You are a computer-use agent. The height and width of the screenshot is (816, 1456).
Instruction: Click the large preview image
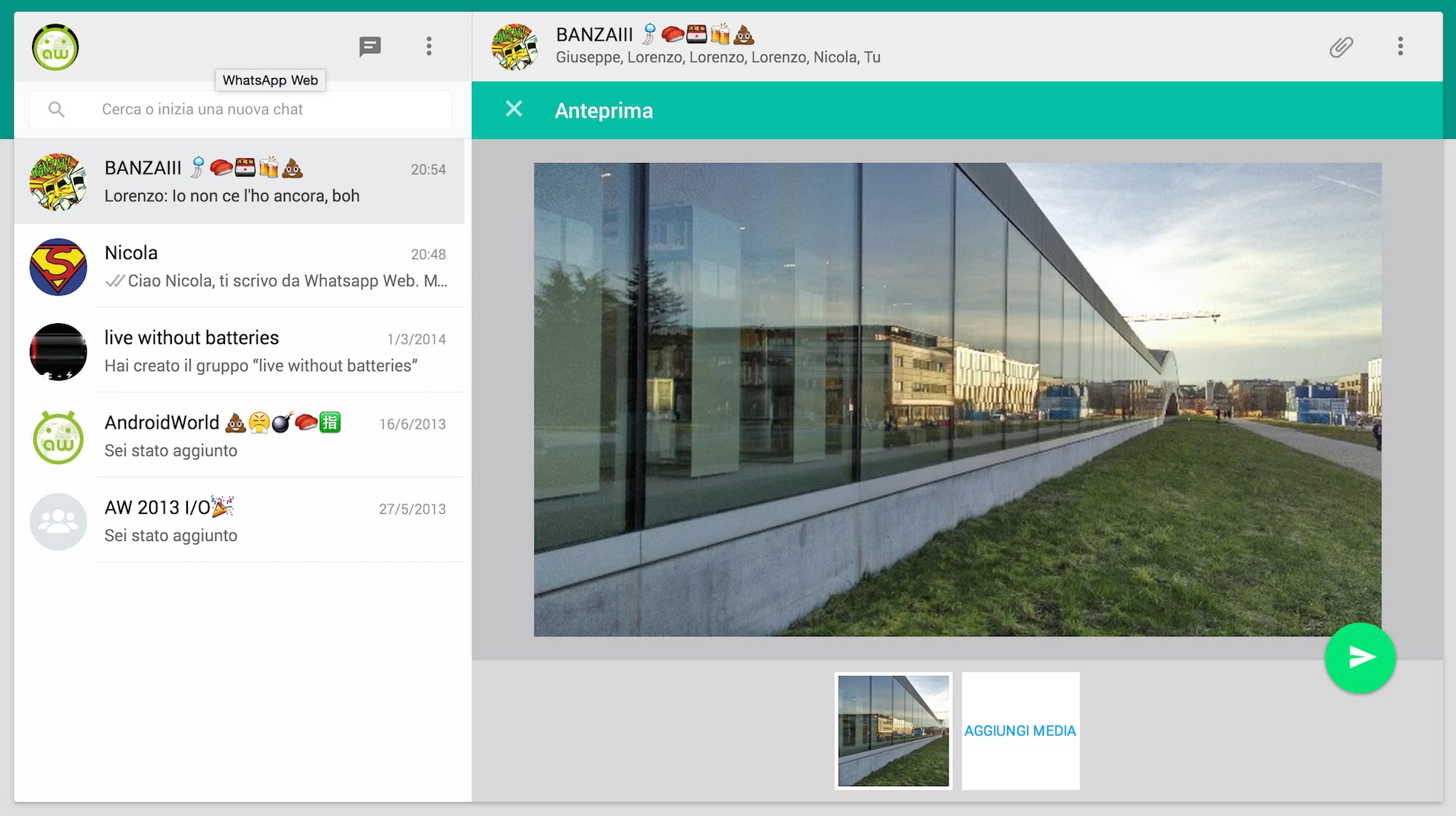pyautogui.click(x=957, y=399)
